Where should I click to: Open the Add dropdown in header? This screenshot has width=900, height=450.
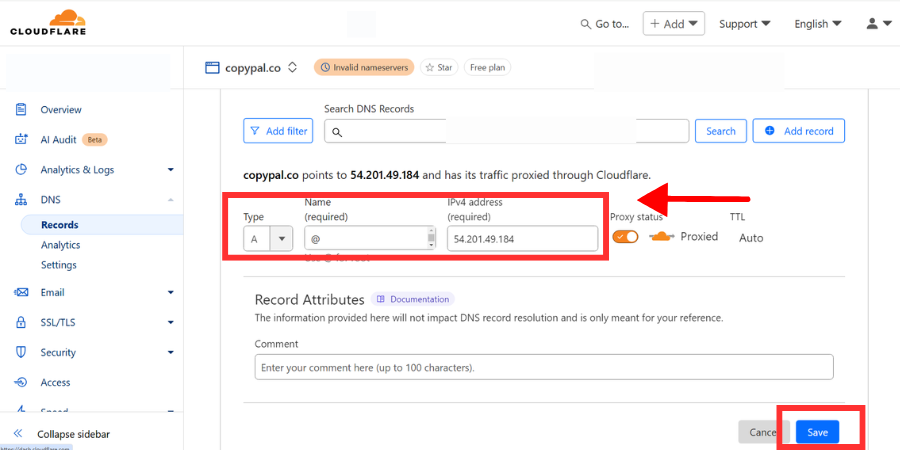point(673,24)
